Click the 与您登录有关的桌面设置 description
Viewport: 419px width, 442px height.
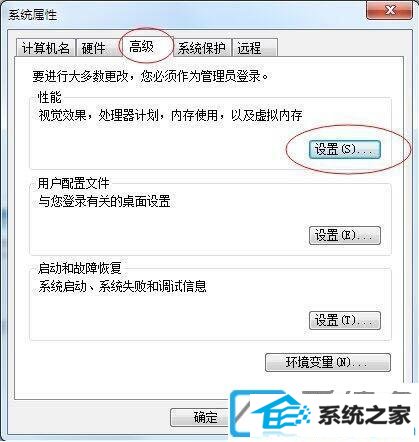pyautogui.click(x=104, y=201)
